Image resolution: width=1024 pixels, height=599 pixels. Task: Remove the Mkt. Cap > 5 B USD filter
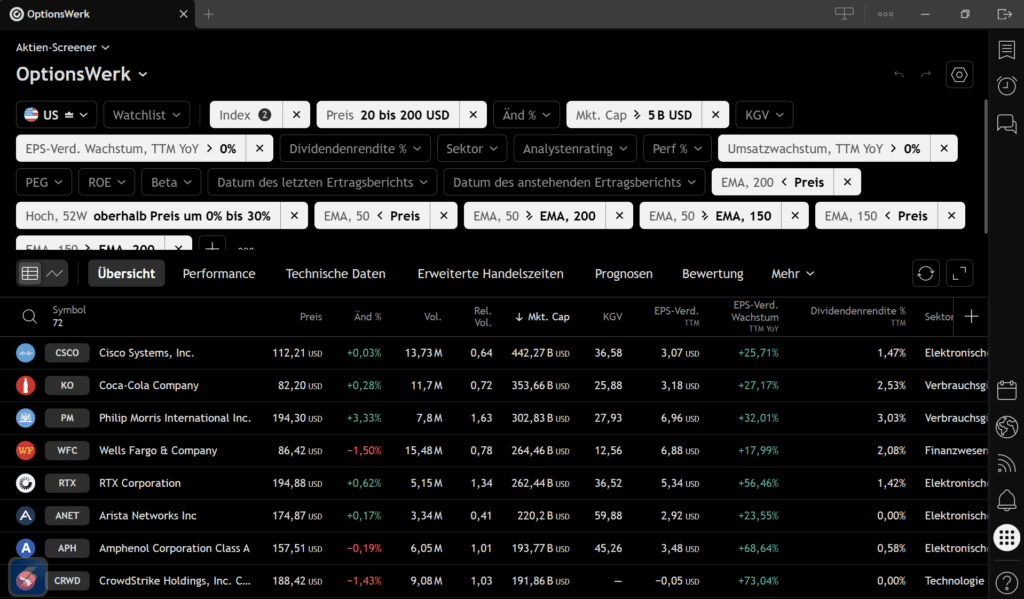[715, 115]
